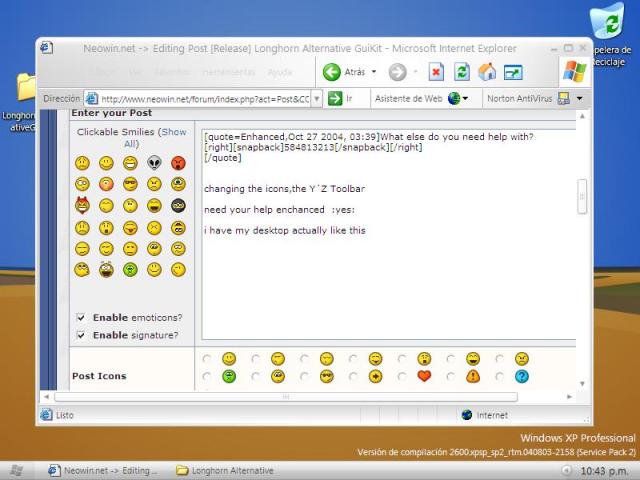
Task: Click the green Ir go arrow
Action: tap(335, 98)
